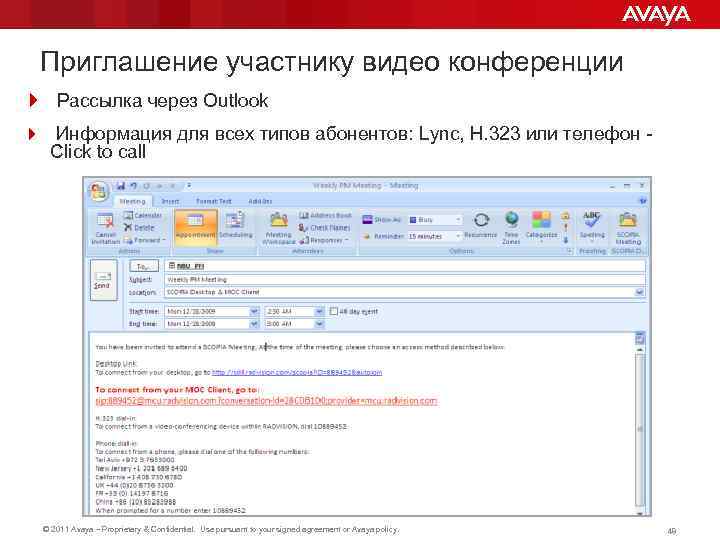Click the scroll-down arrow in message body
This screenshot has width=720, height=540.
640,513
